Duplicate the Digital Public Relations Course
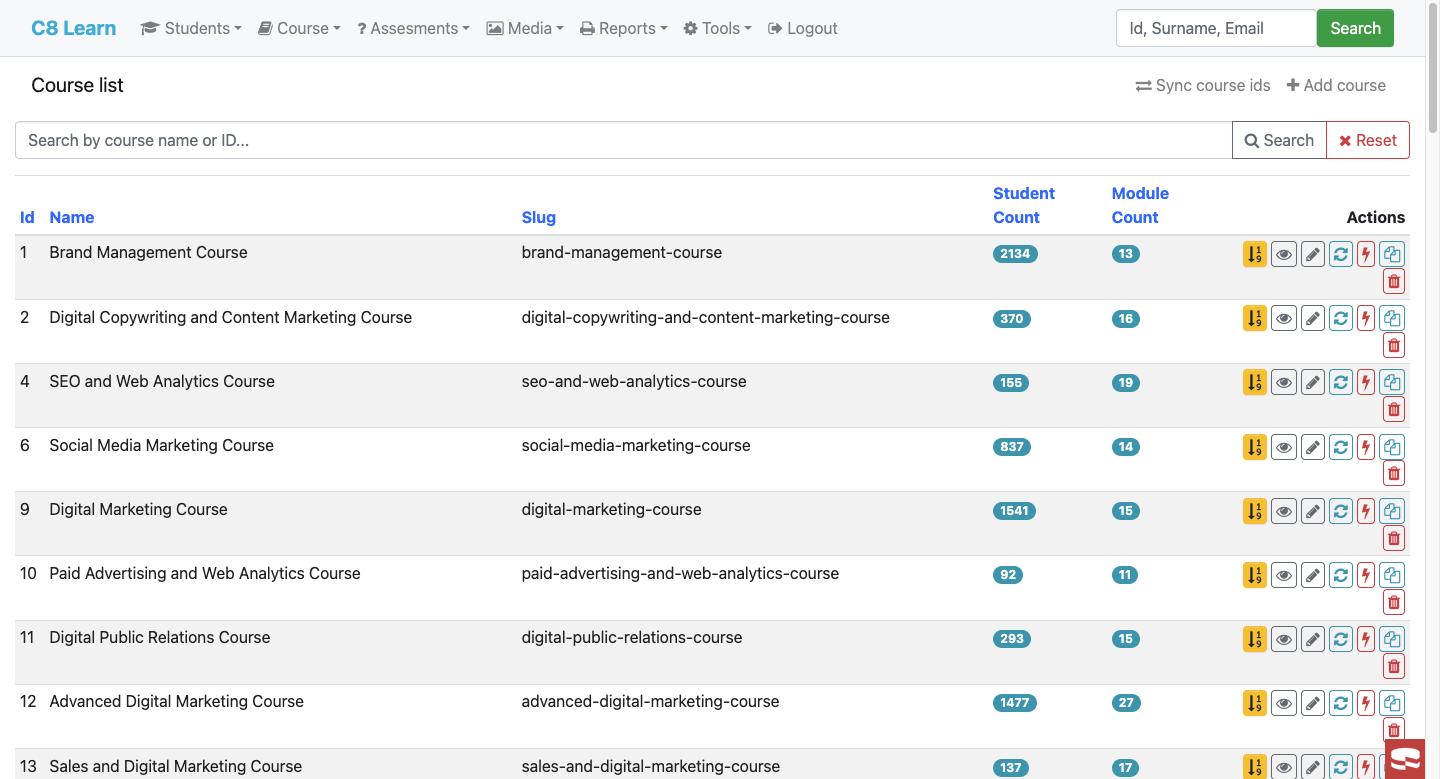 (x=1392, y=639)
